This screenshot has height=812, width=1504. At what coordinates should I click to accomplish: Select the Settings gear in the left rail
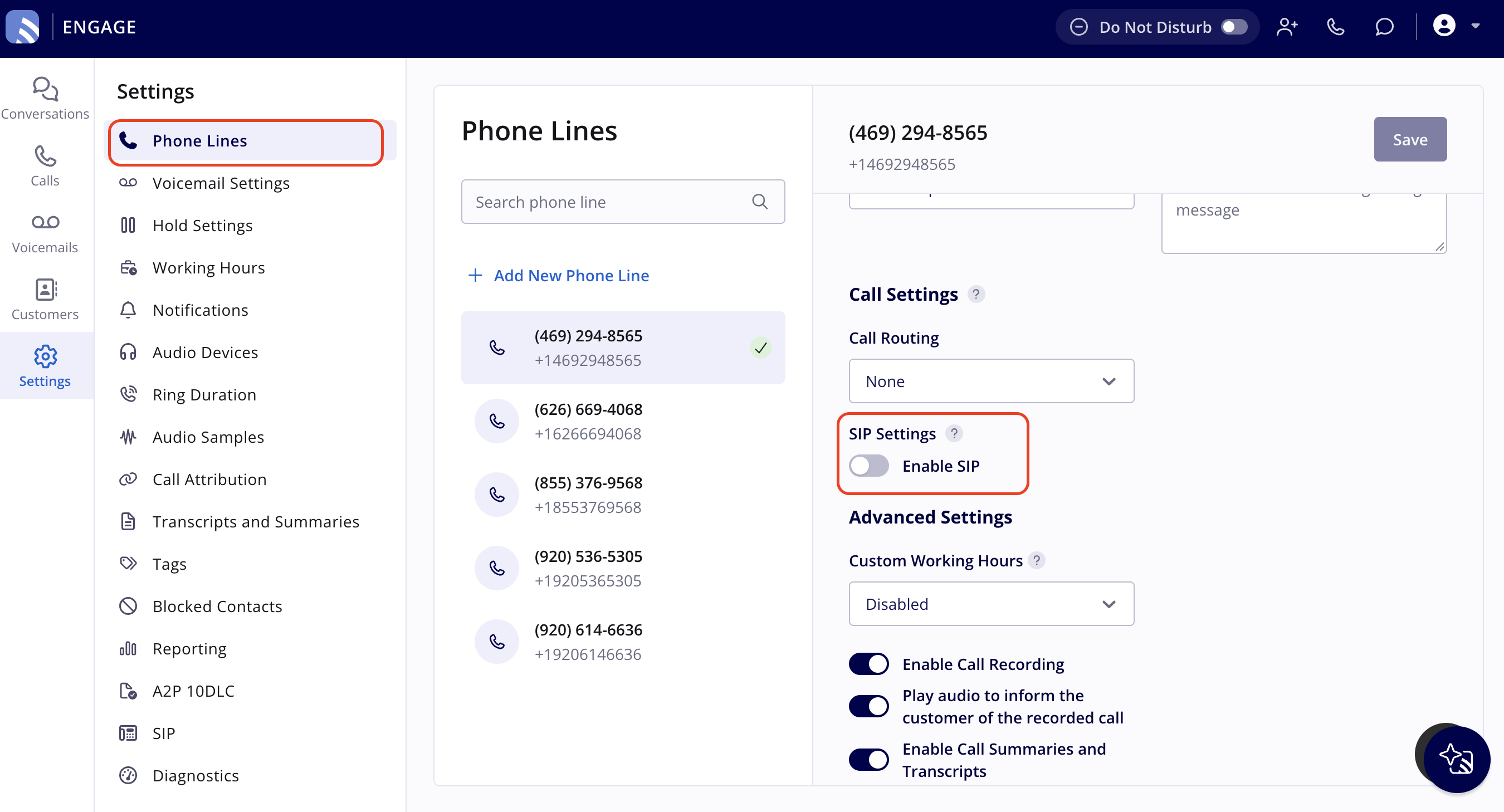(45, 366)
